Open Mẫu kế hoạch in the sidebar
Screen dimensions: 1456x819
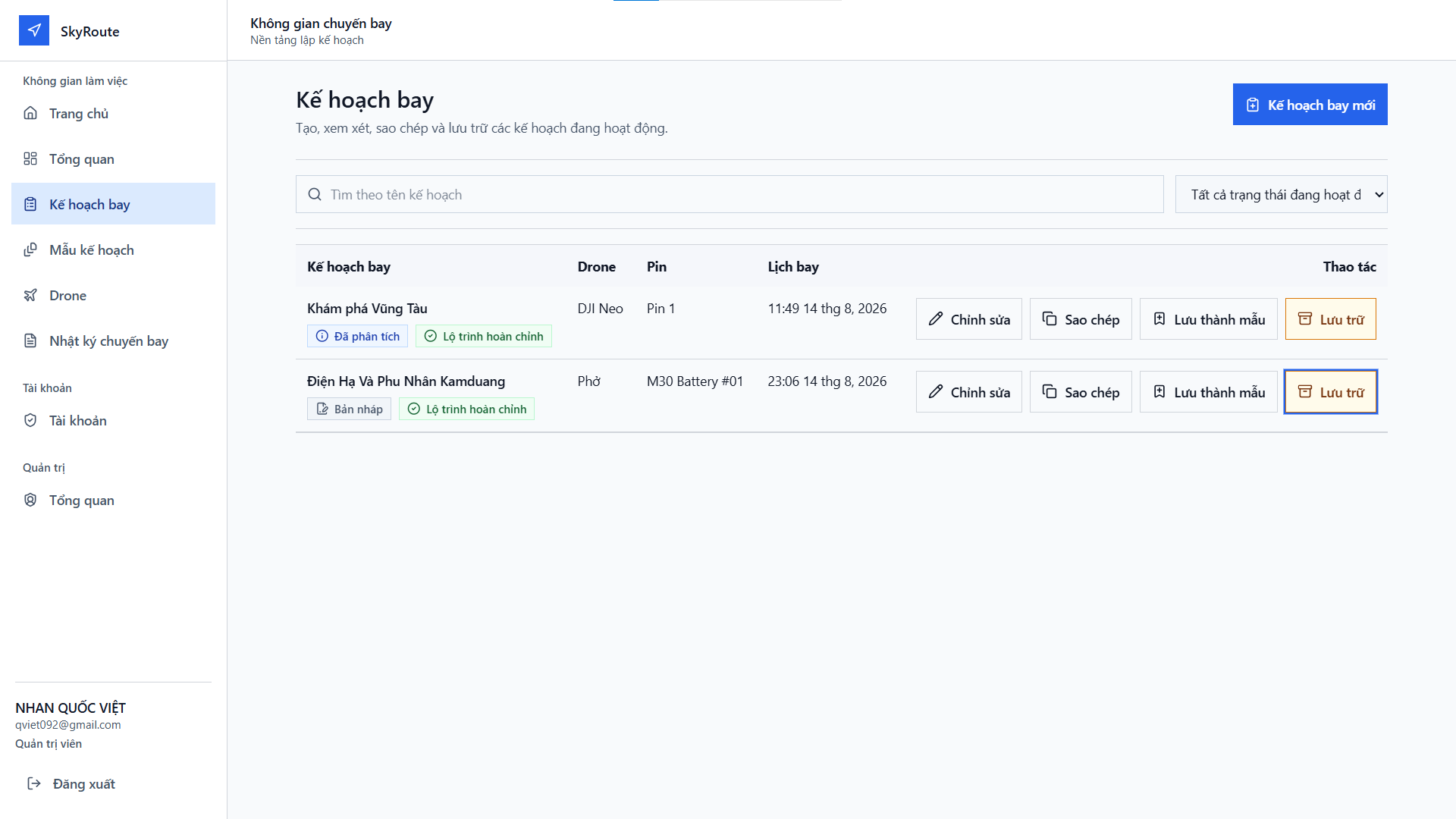coord(113,249)
